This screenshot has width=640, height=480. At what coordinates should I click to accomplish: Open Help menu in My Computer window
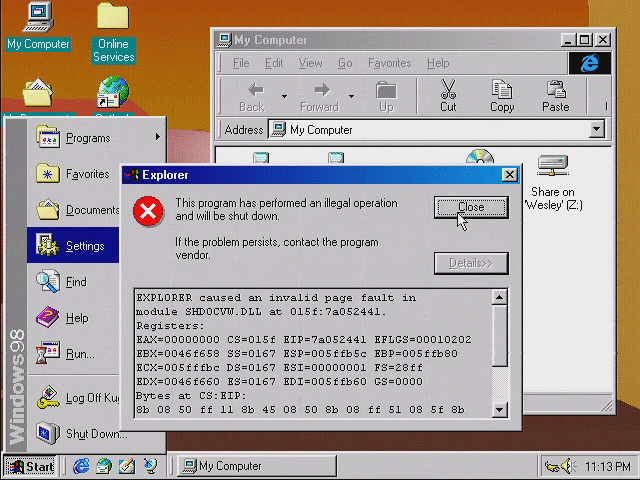(x=438, y=63)
